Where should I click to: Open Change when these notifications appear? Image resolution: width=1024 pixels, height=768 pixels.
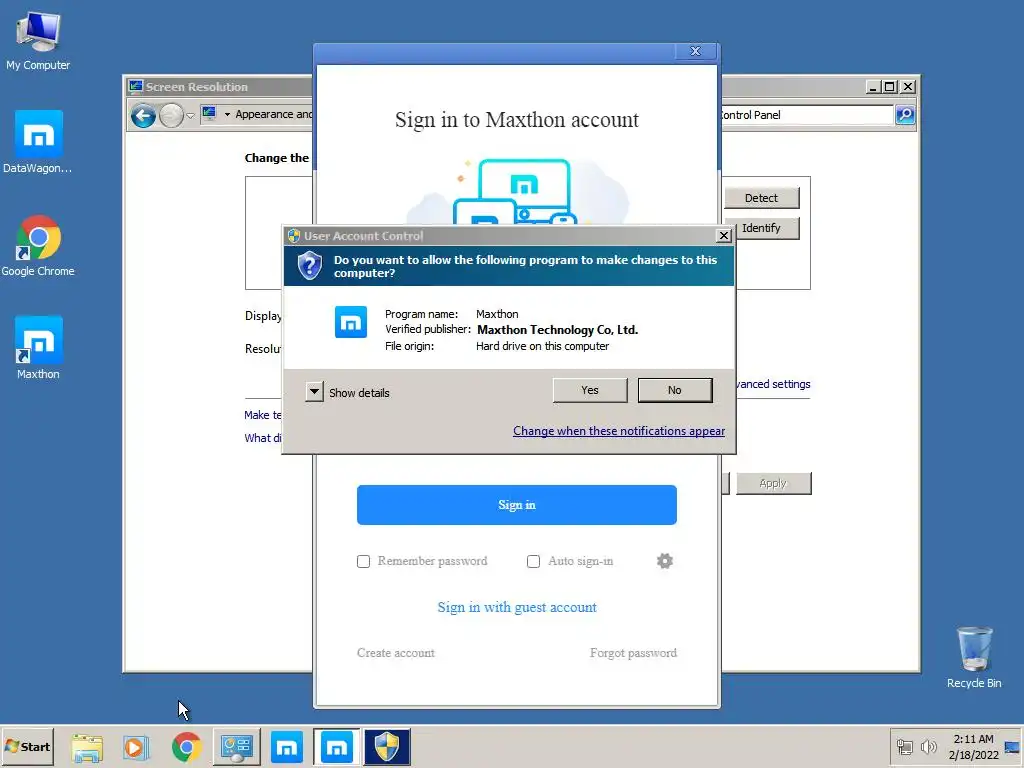(618, 431)
